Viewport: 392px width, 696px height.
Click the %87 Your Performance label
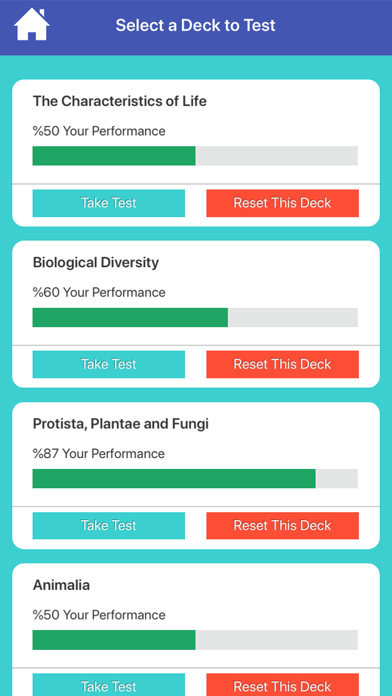pos(99,454)
